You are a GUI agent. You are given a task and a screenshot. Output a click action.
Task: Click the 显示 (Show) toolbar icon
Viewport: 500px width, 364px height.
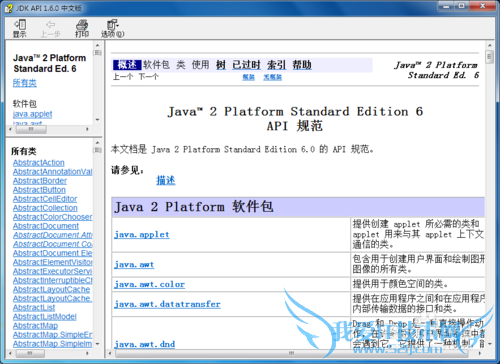point(20,28)
